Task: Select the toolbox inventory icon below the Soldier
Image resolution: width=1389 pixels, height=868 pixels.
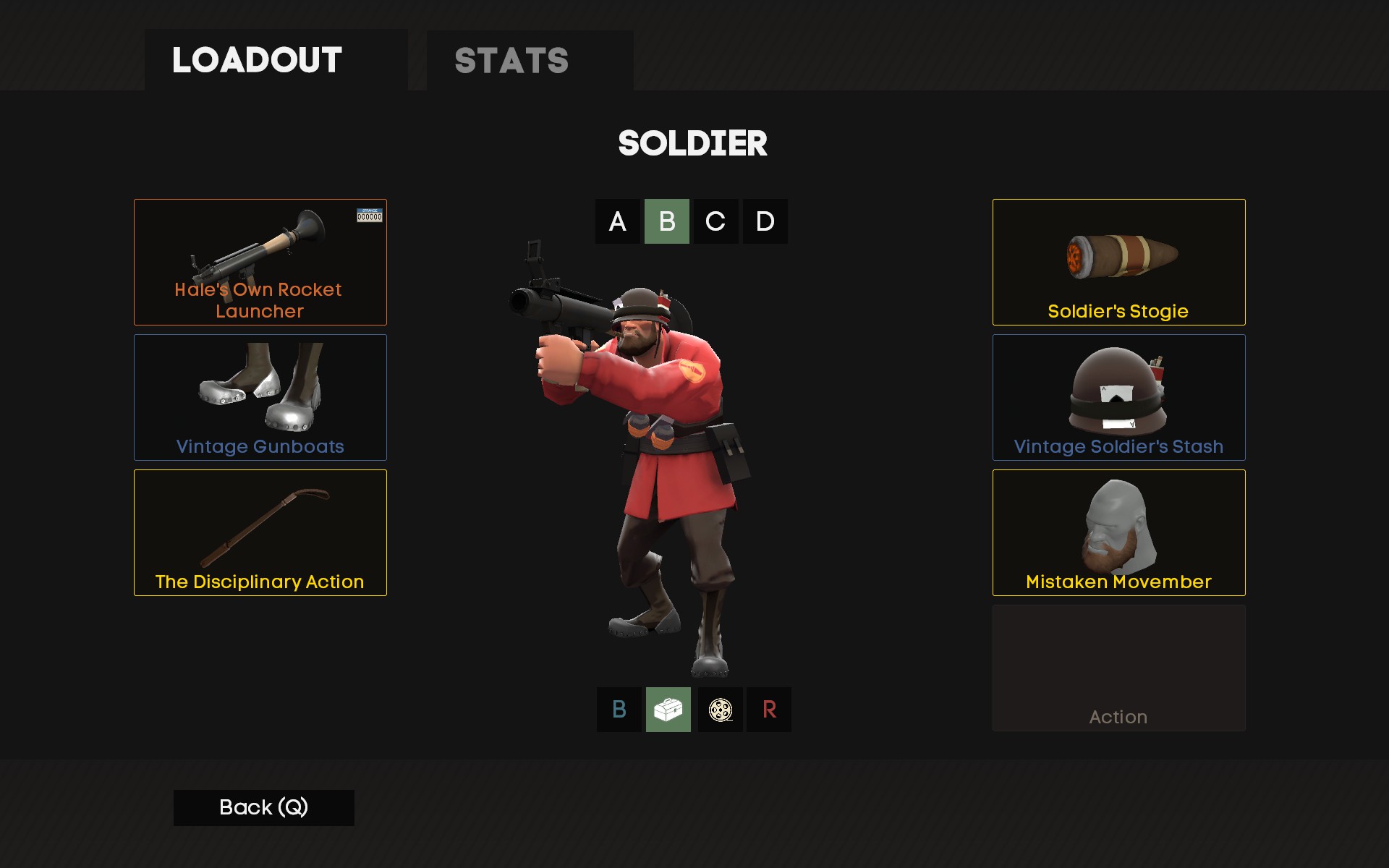Action: (x=668, y=710)
